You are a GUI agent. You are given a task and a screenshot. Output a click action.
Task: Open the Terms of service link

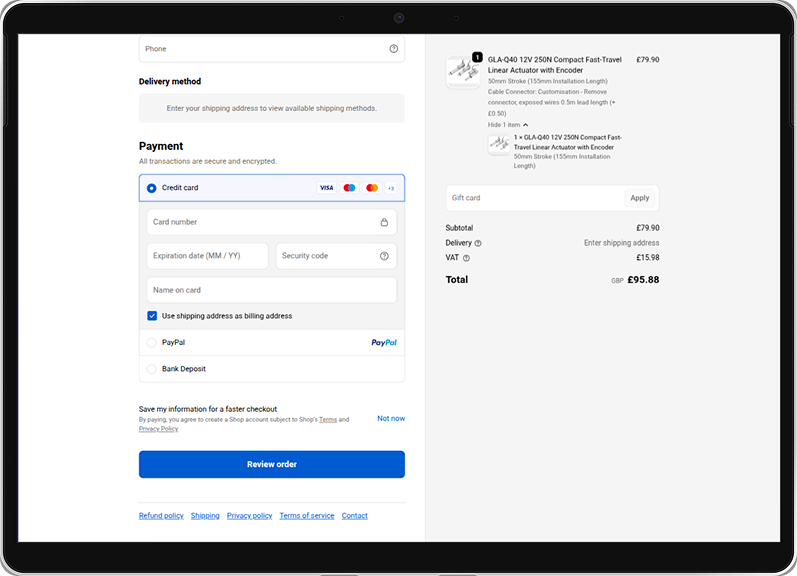coord(307,516)
